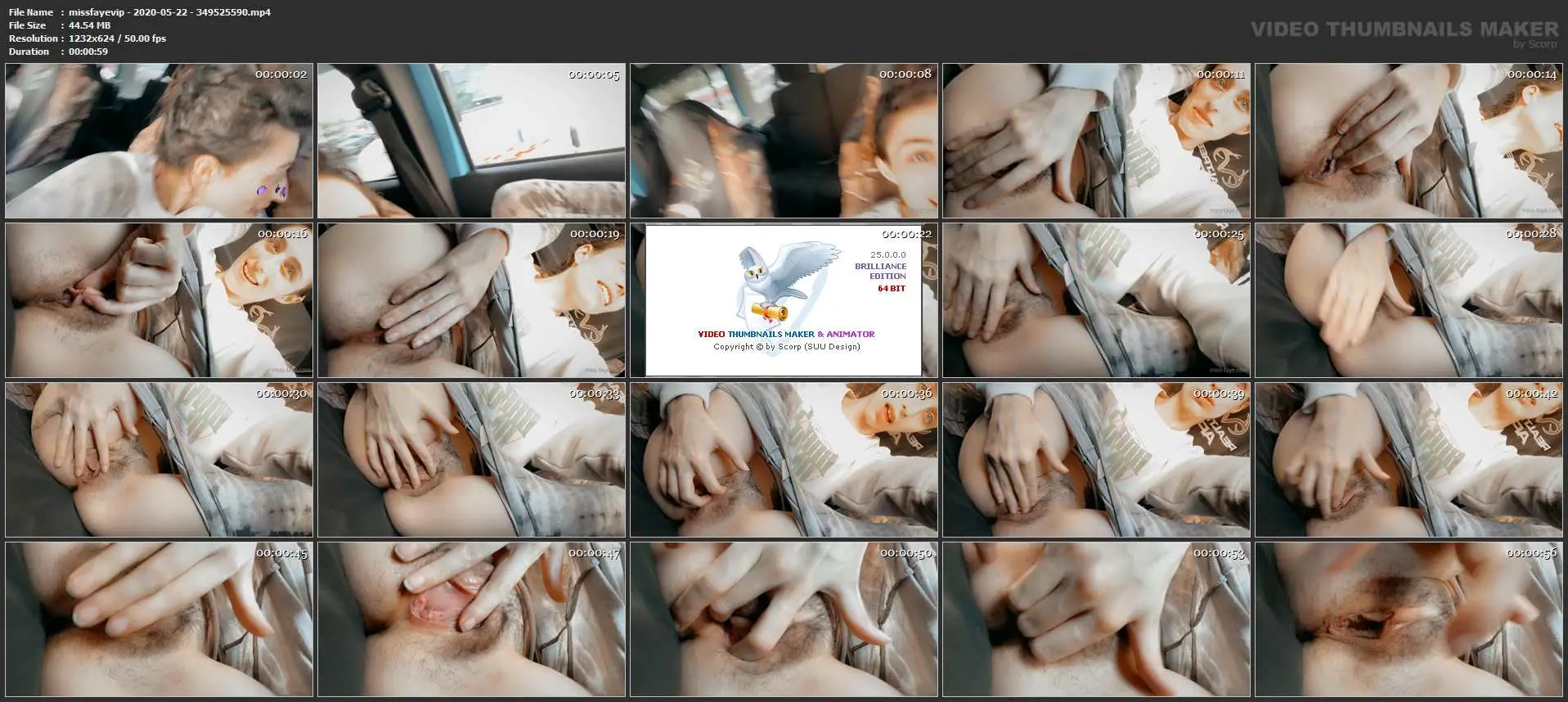Viewport: 1568px width, 702px height.
Task: Select the thumbnail timestamped 00:00:05
Action: (471, 142)
